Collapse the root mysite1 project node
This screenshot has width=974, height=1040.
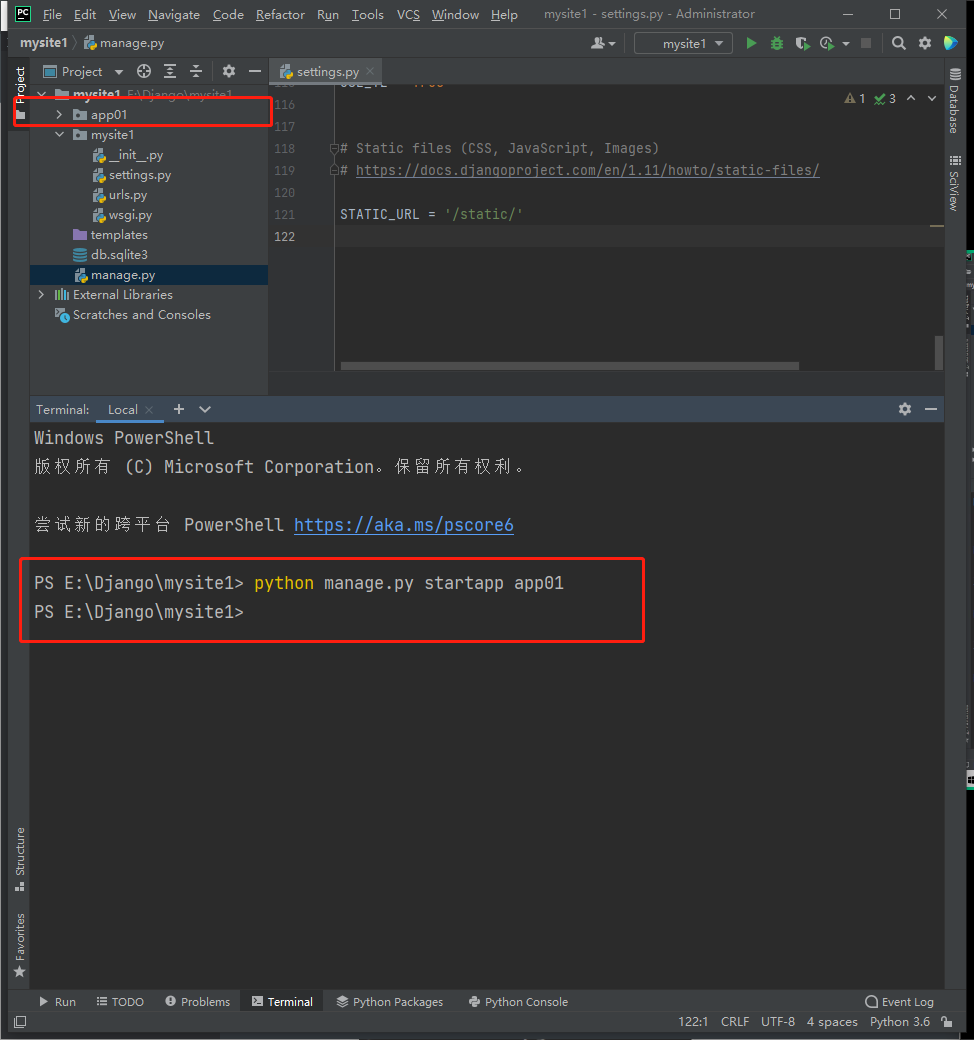[42, 94]
